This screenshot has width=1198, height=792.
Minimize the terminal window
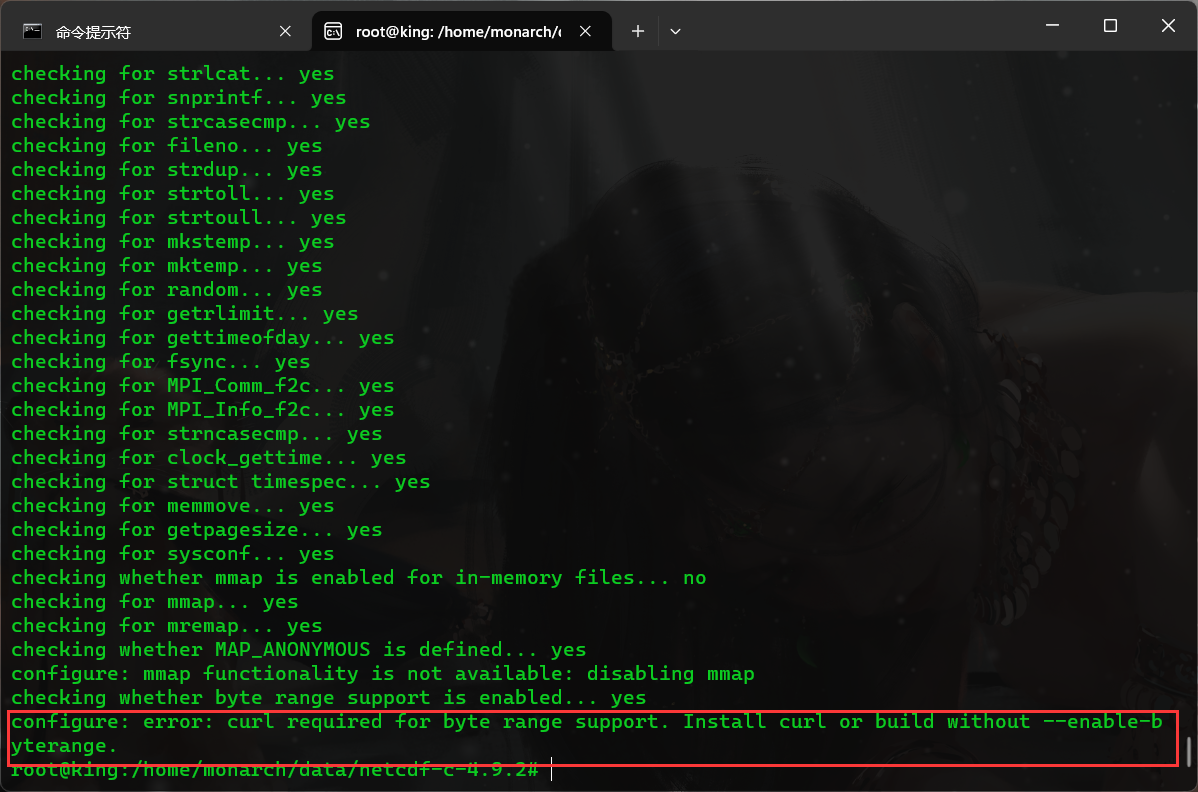pos(1052,25)
